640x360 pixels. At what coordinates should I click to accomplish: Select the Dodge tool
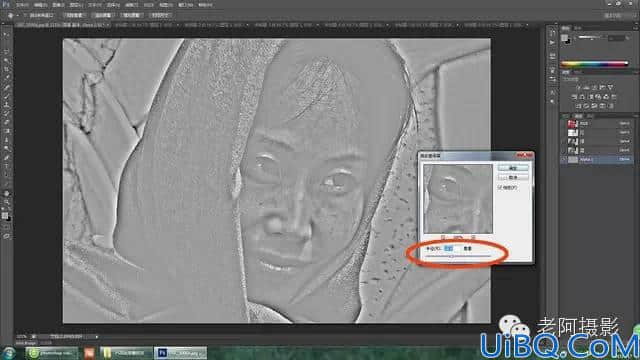click(x=7, y=149)
